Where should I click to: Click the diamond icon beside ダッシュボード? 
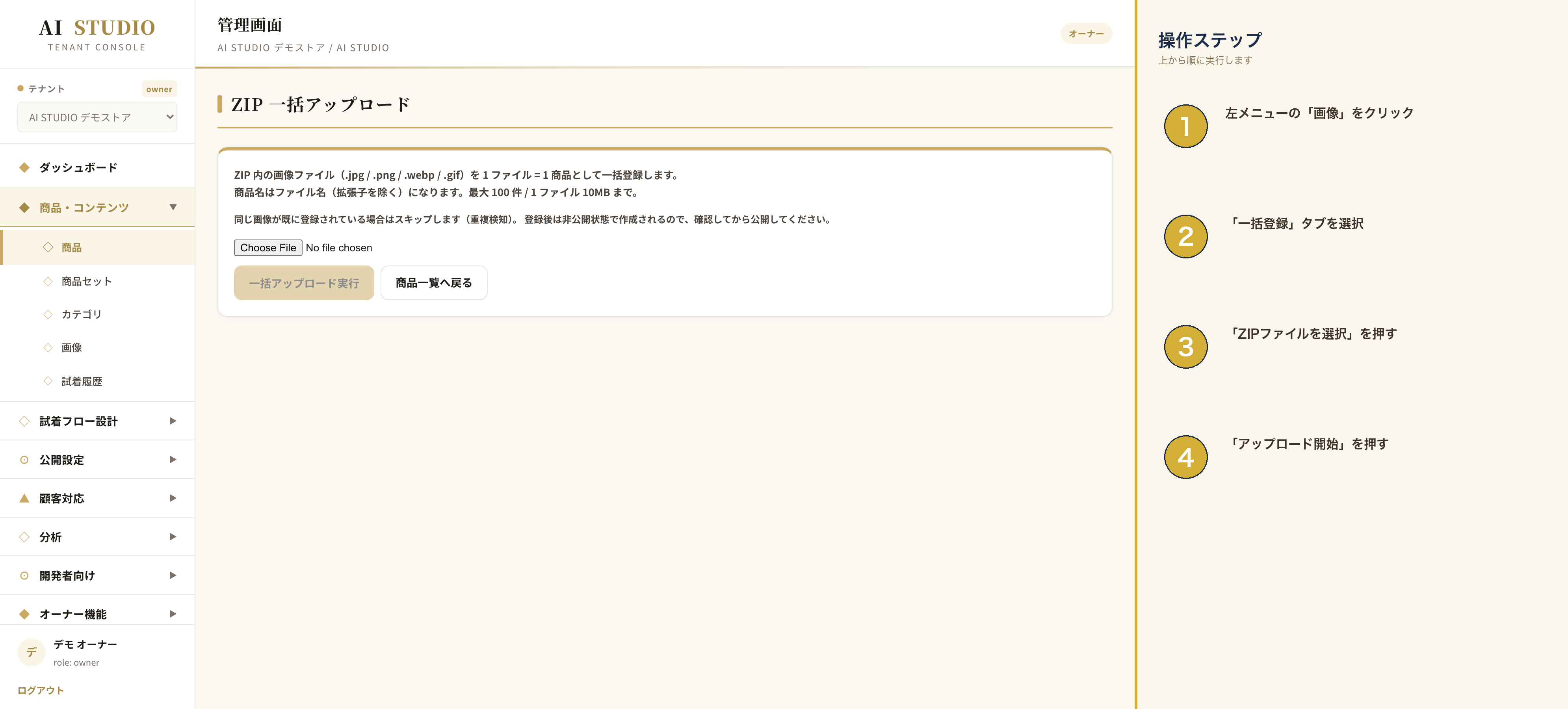pos(24,167)
